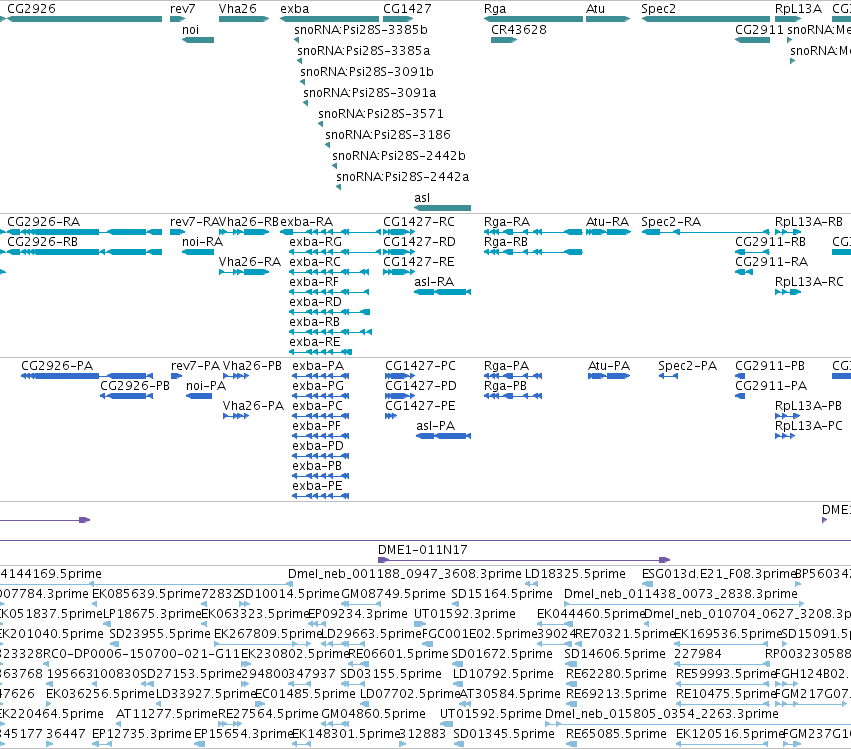851x749 pixels.
Task: Click the EK120516.5prime EST
Action: (x=723, y=744)
